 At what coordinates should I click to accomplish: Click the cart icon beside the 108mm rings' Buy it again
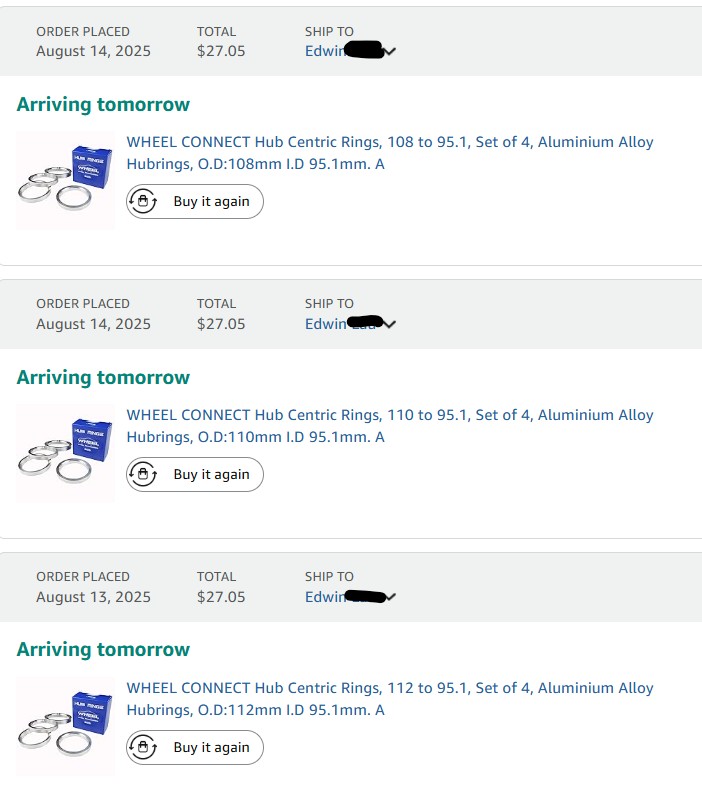pyautogui.click(x=144, y=202)
